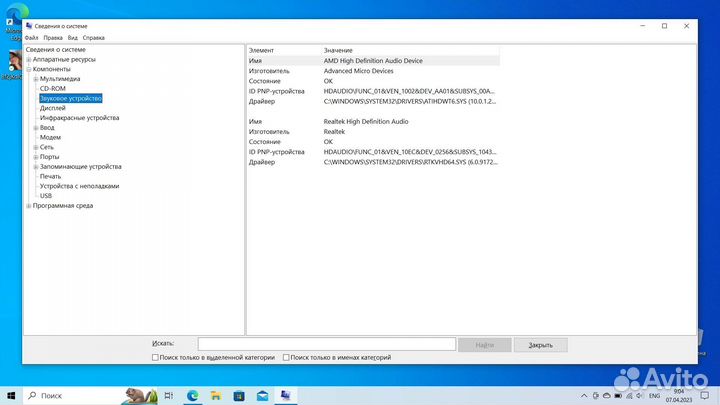The height and width of the screenshot is (405, 720).
Task: Open the Windows Start menu
Action: click(x=12, y=396)
